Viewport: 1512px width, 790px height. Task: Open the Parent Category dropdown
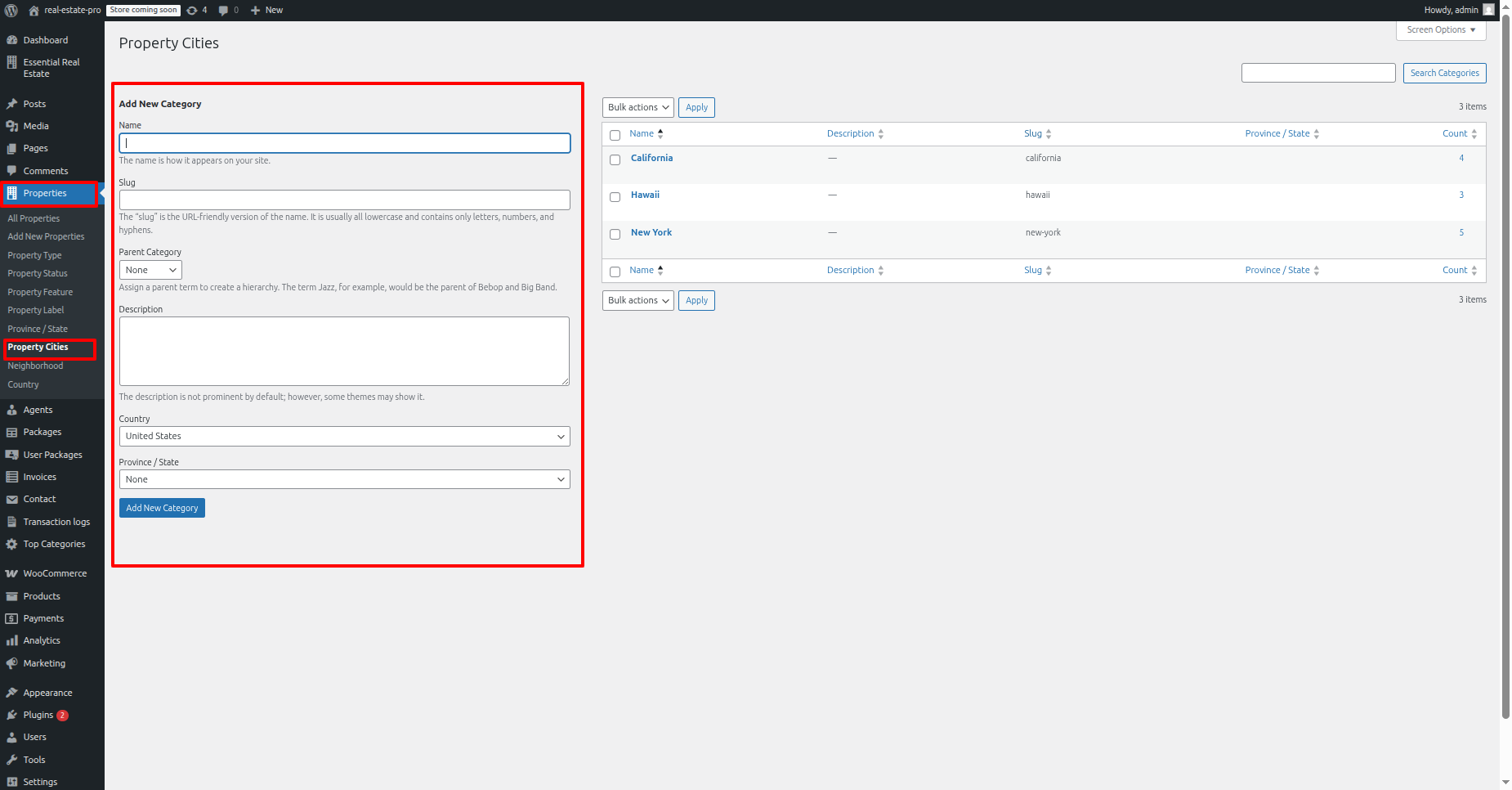(150, 271)
